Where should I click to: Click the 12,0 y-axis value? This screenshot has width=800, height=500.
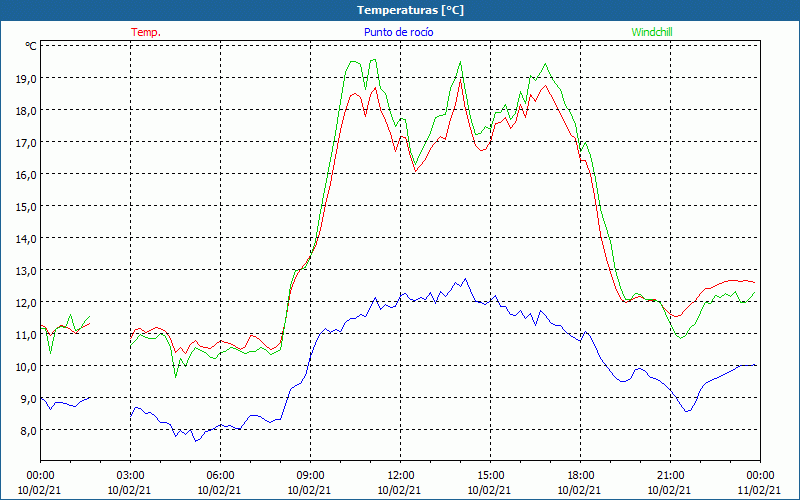(x=26, y=303)
